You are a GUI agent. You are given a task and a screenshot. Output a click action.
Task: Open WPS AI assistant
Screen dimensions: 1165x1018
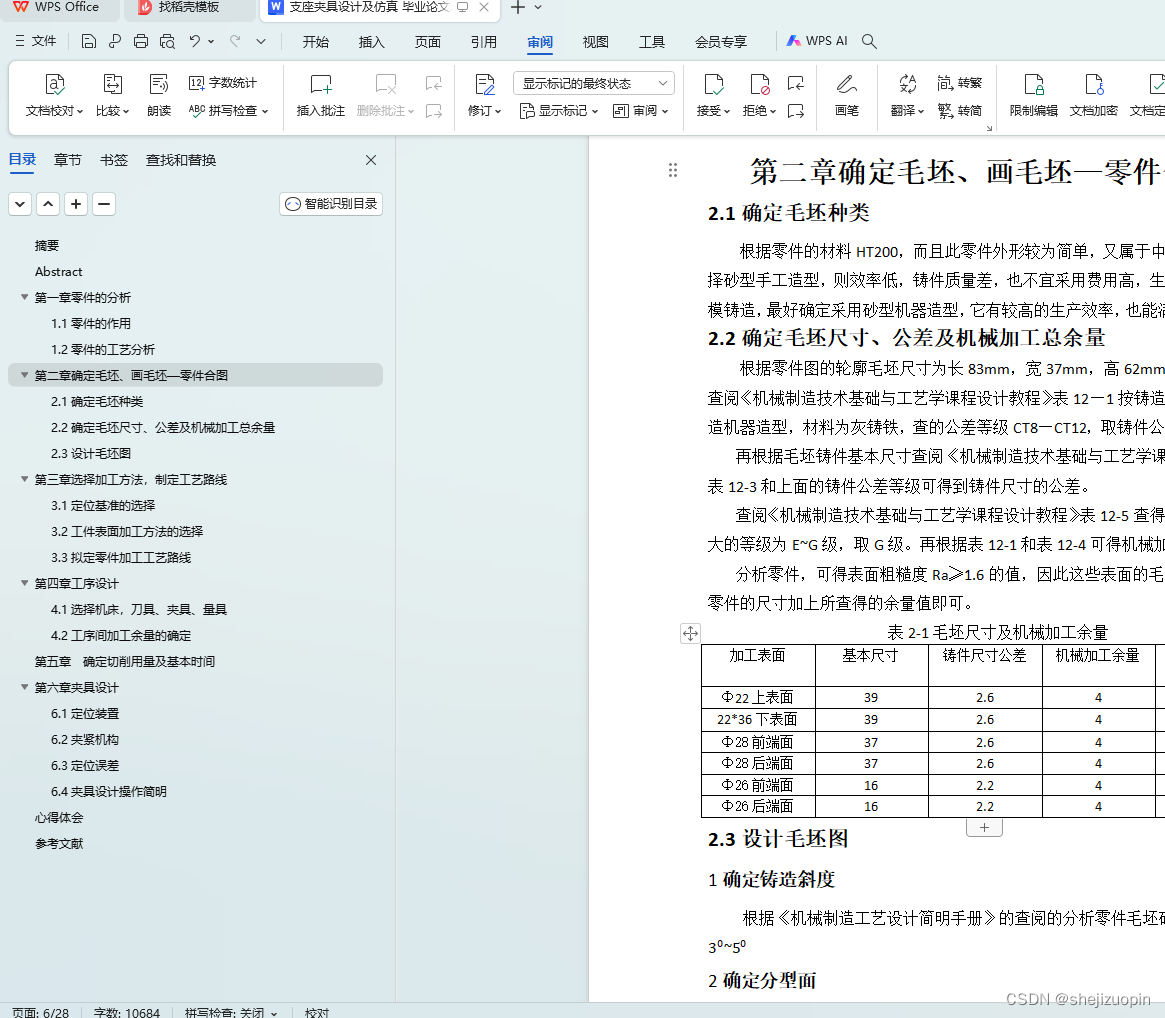pyautogui.click(x=817, y=41)
